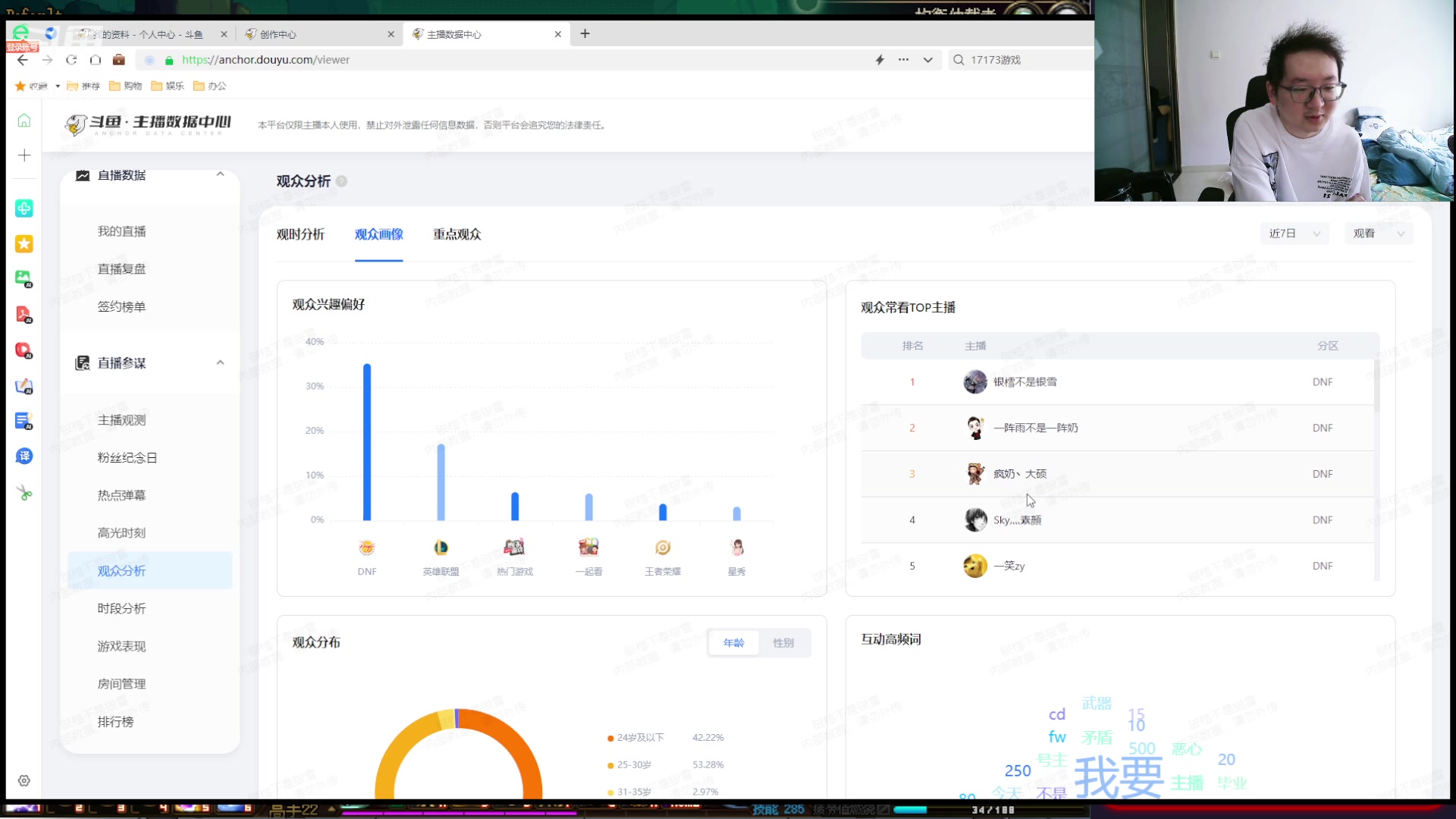1456x819 pixels.
Task: Open the new browser tab plus button
Action: [585, 33]
